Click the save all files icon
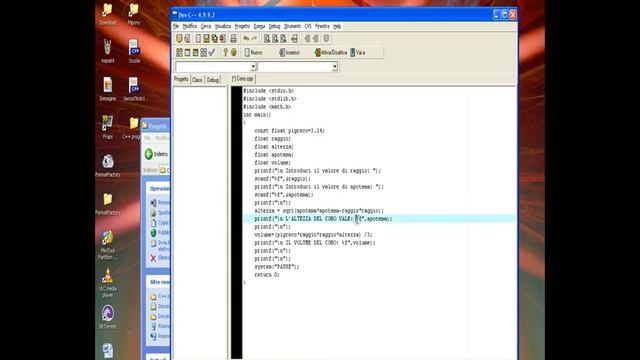Viewport: 640px width, 360px height. [x=215, y=39]
